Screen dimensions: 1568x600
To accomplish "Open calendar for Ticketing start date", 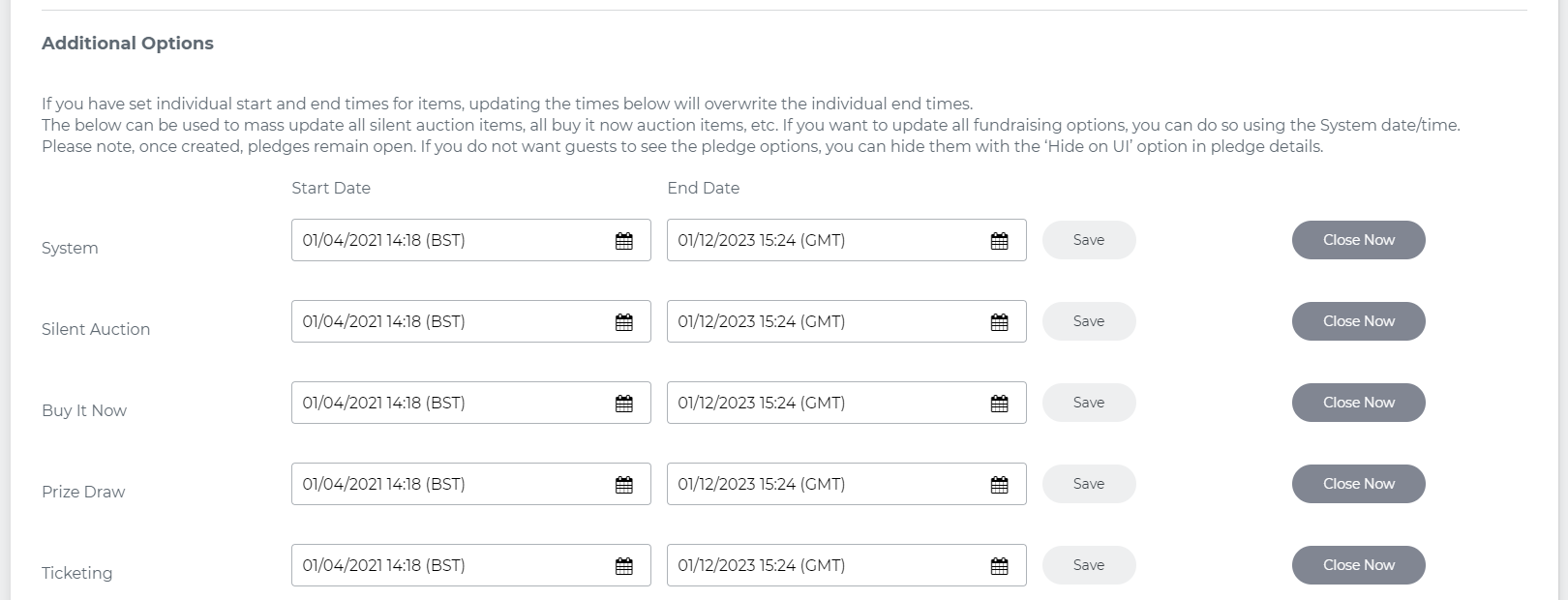I will [x=624, y=566].
